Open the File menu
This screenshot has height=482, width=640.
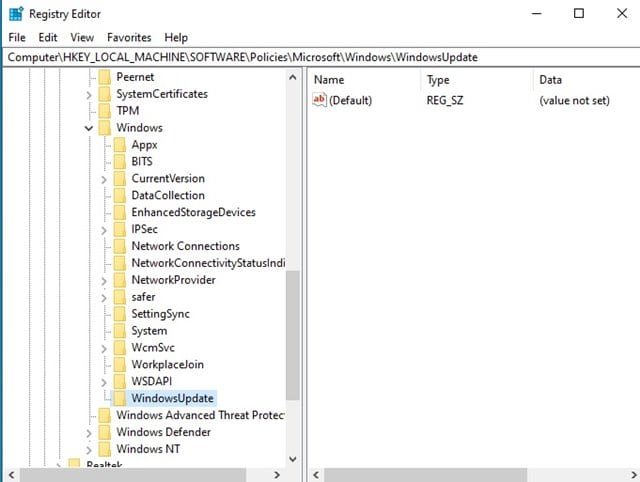tap(17, 37)
